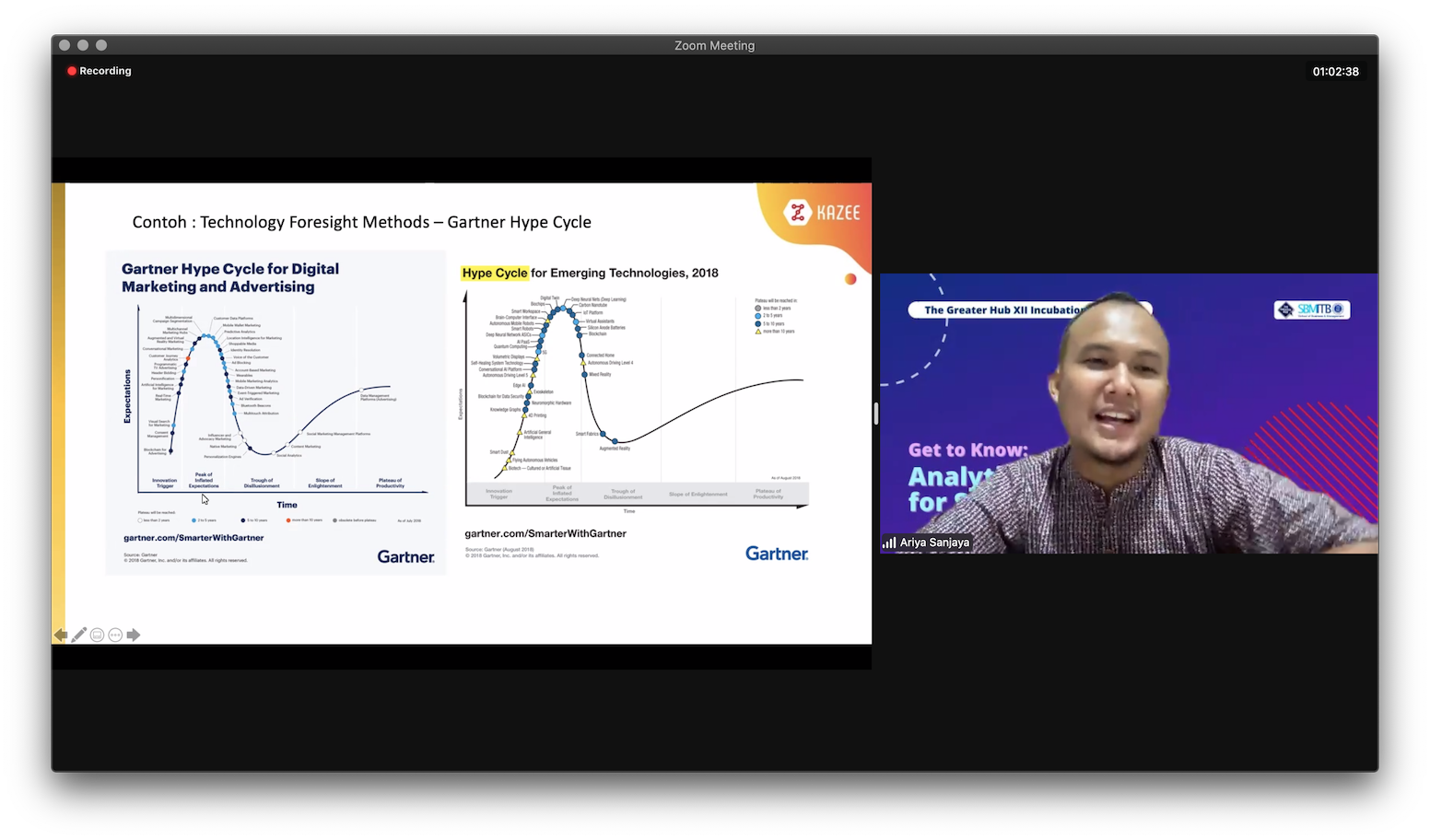This screenshot has height=840, width=1430.
Task: Click the network signal bars beside Ariya Sanjaya
Action: [889, 542]
